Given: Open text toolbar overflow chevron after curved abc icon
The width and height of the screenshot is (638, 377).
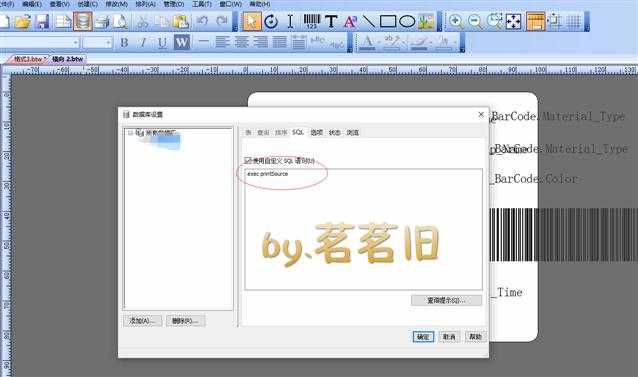Looking at the screenshot, I should coord(350,43).
